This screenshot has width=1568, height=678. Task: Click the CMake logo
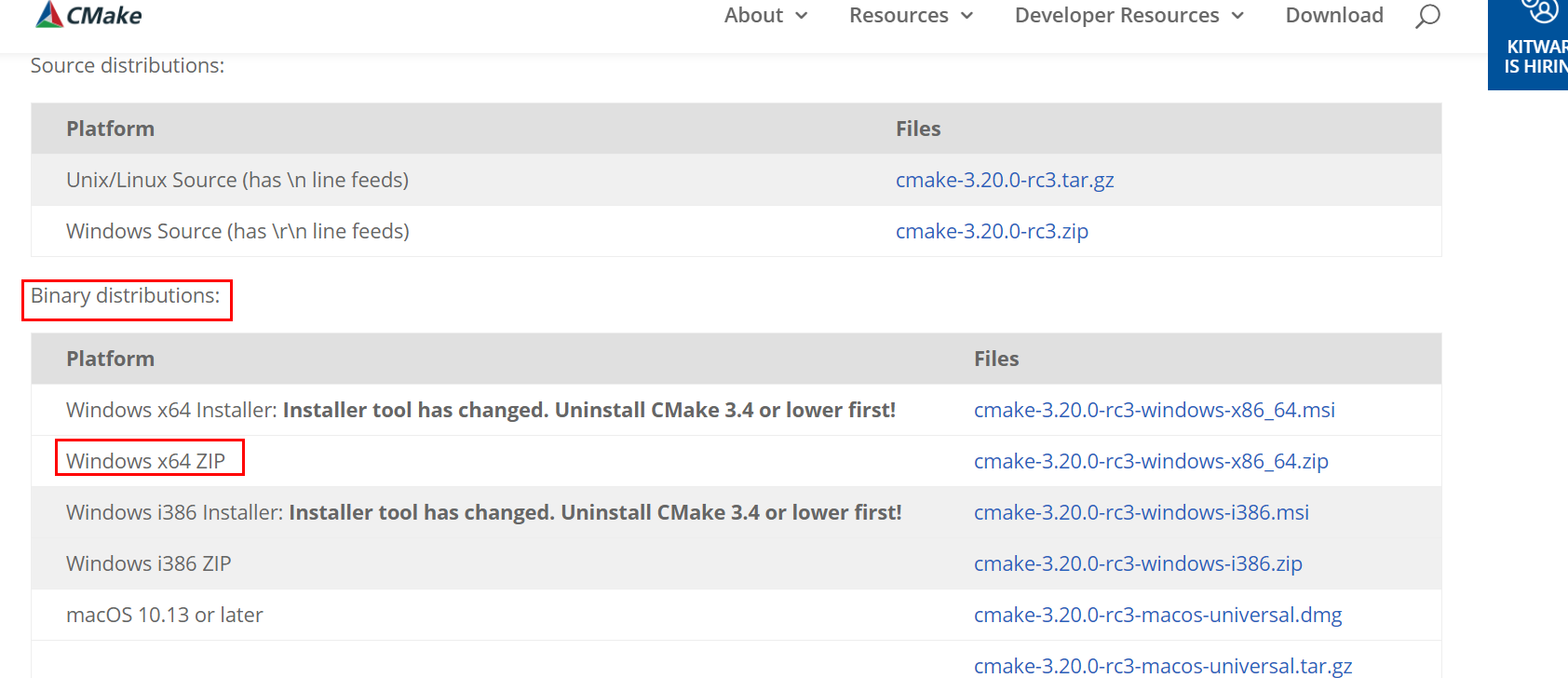pyautogui.click(x=88, y=15)
